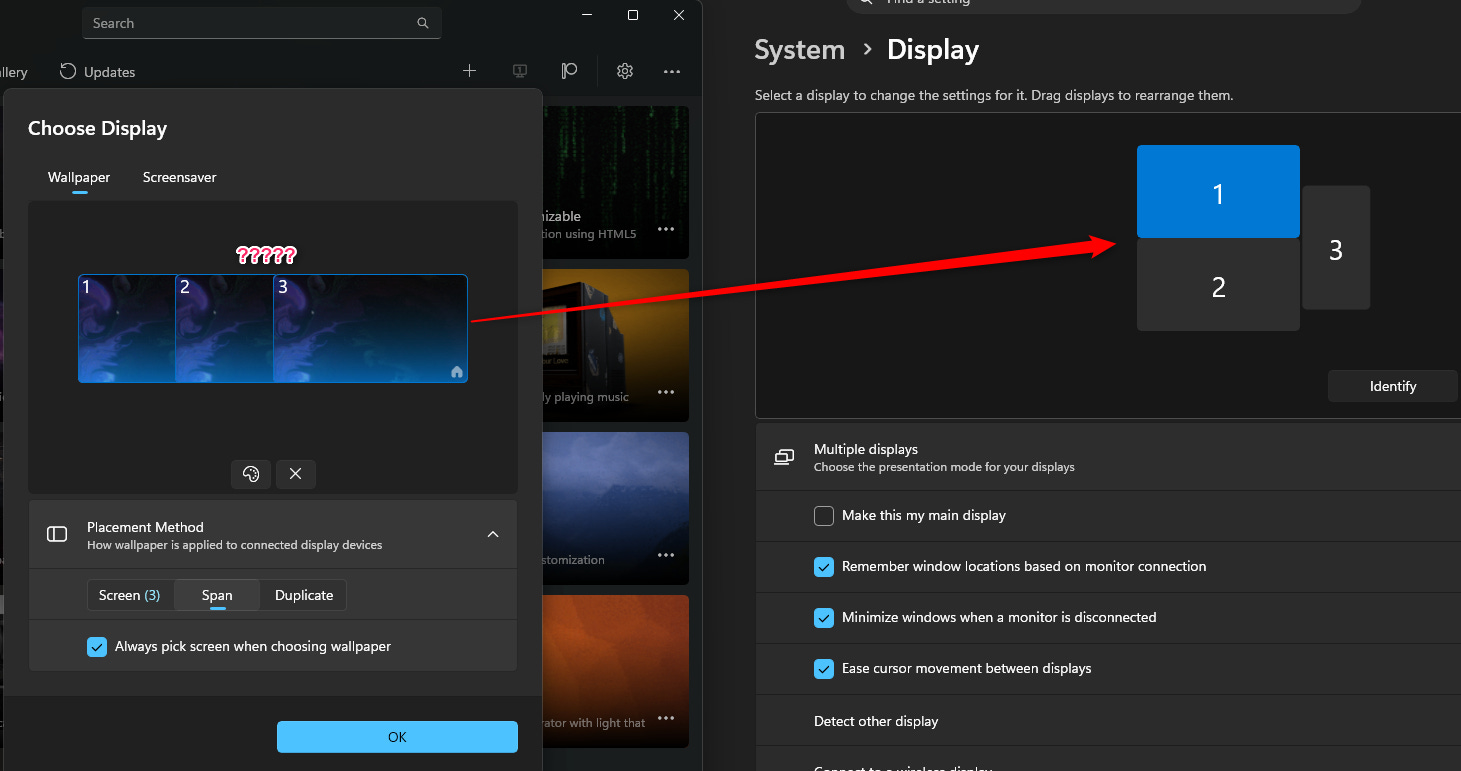Select display 2 thumbnail in Choose Display
The image size is (1461, 771).
pyautogui.click(x=225, y=328)
